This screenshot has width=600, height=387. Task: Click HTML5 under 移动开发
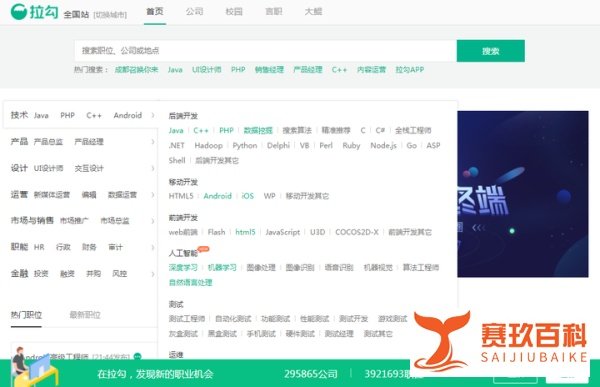[181, 196]
